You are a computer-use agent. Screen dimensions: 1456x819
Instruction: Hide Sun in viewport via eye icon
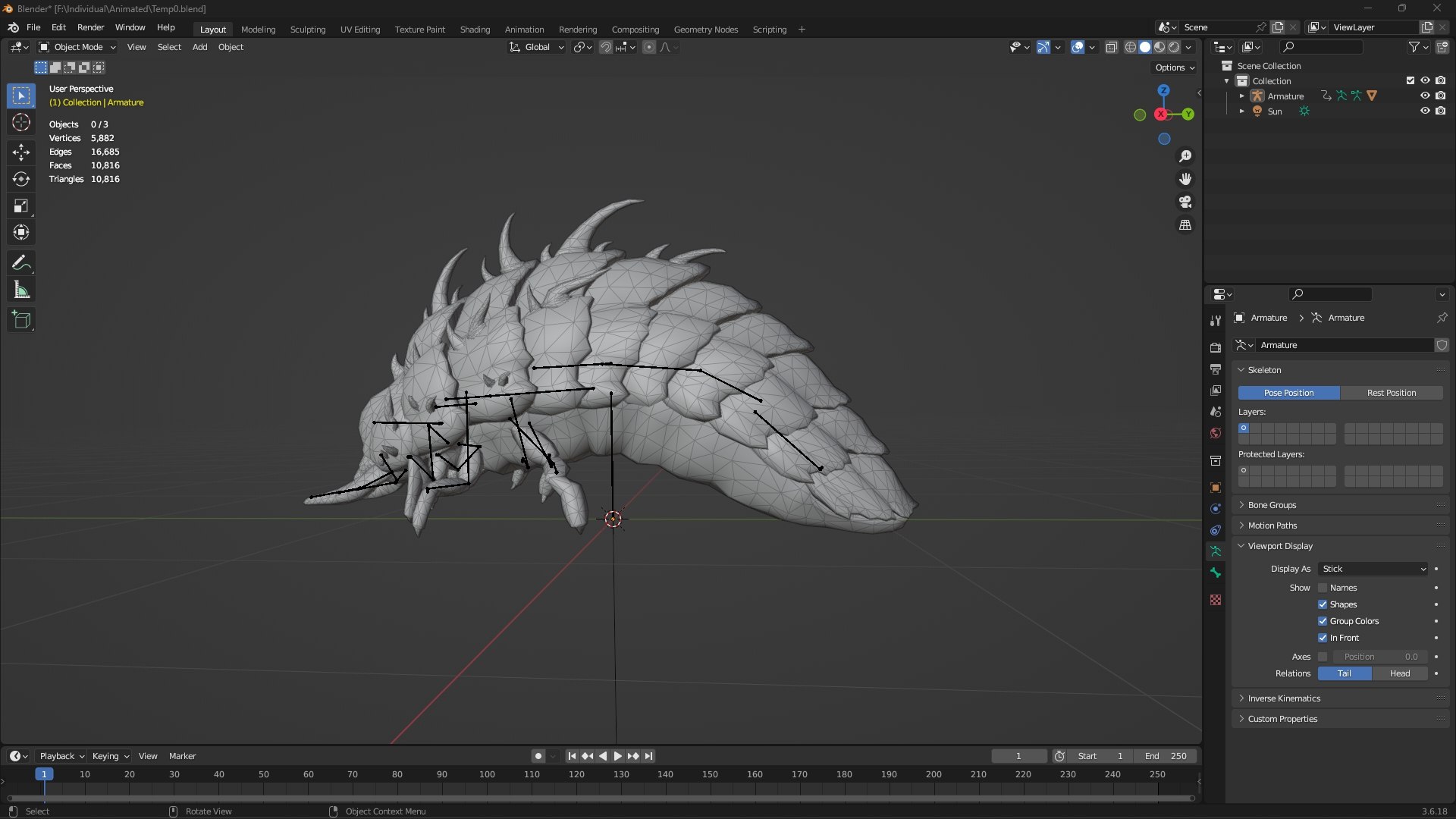tap(1425, 111)
